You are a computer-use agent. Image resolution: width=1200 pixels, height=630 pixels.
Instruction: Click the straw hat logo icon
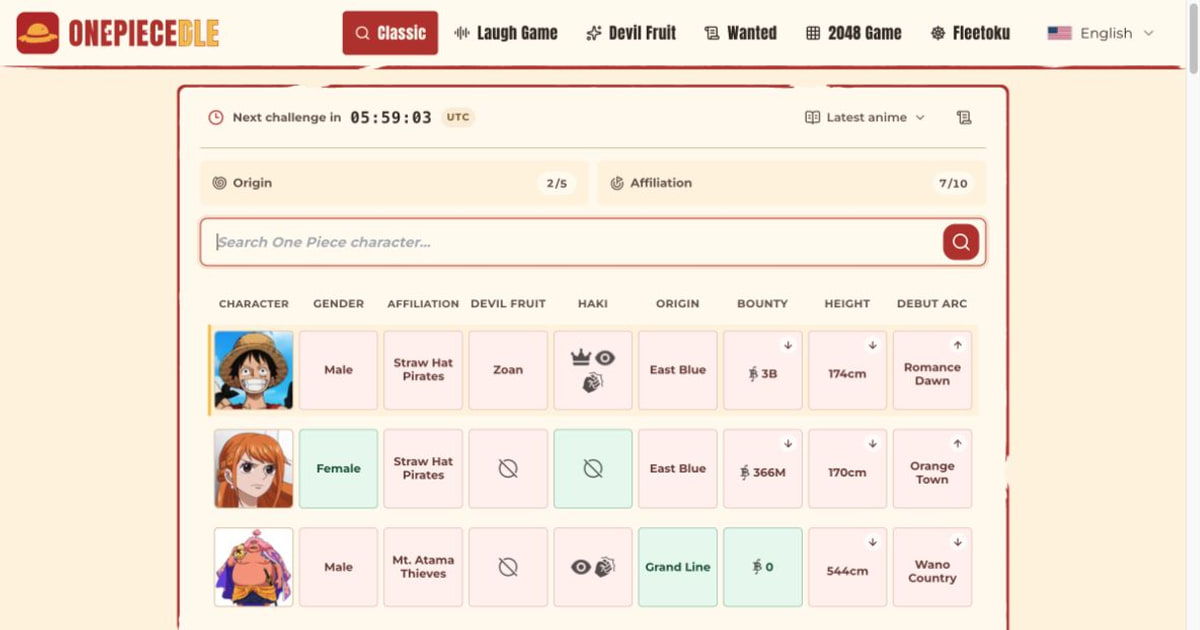click(38, 33)
